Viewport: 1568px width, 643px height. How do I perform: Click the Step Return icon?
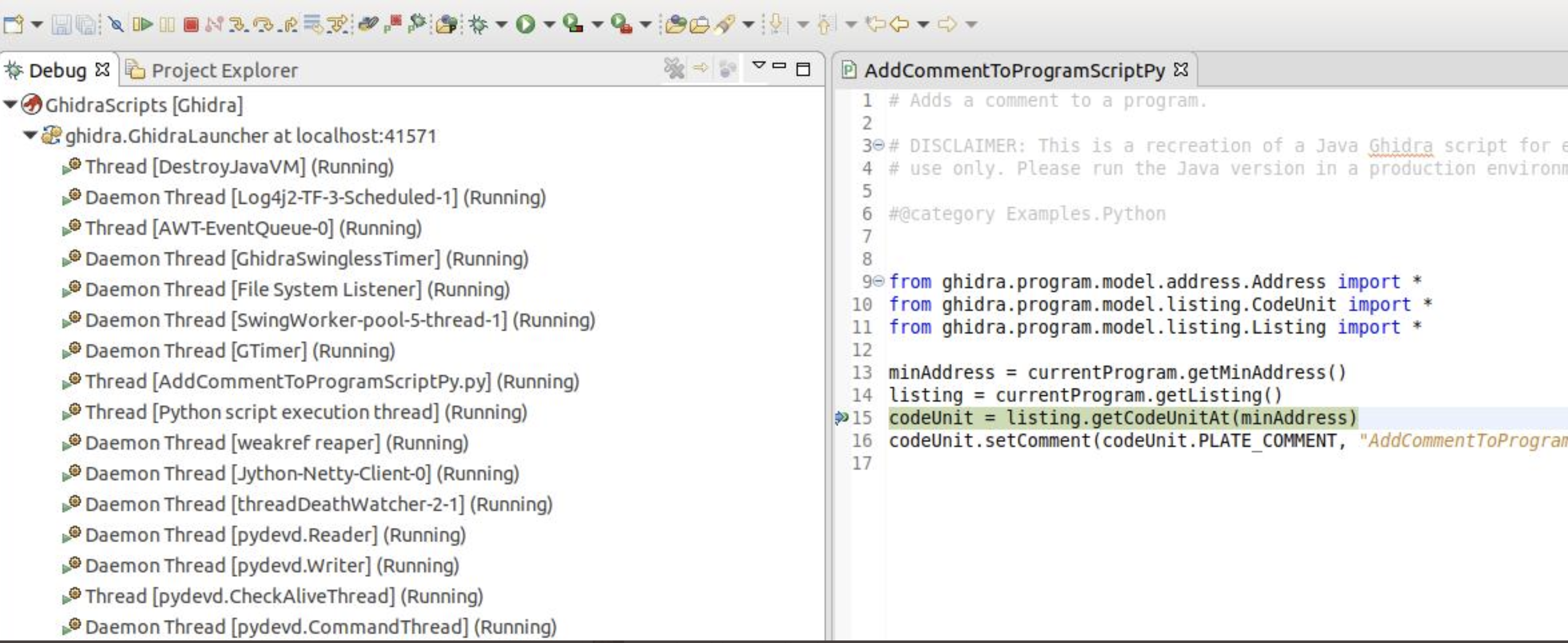(289, 24)
